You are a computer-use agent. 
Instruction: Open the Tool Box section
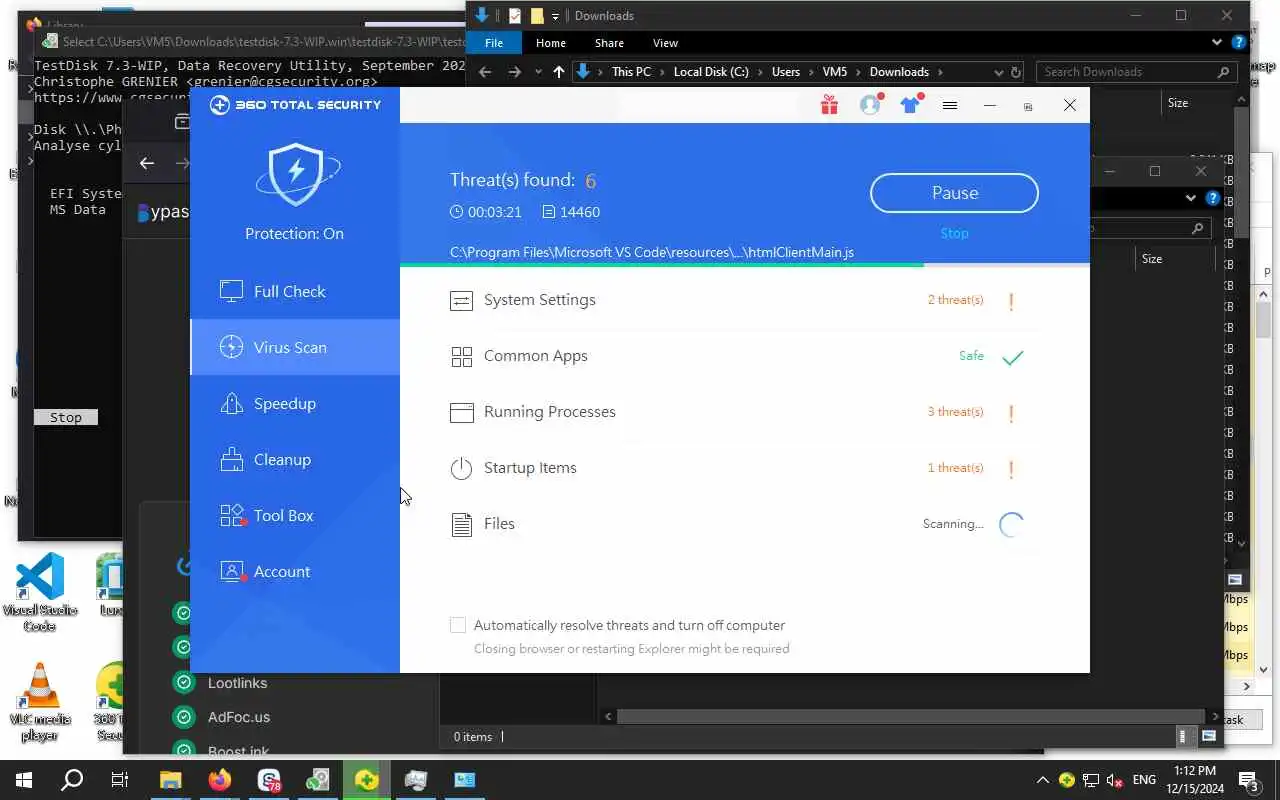295,515
